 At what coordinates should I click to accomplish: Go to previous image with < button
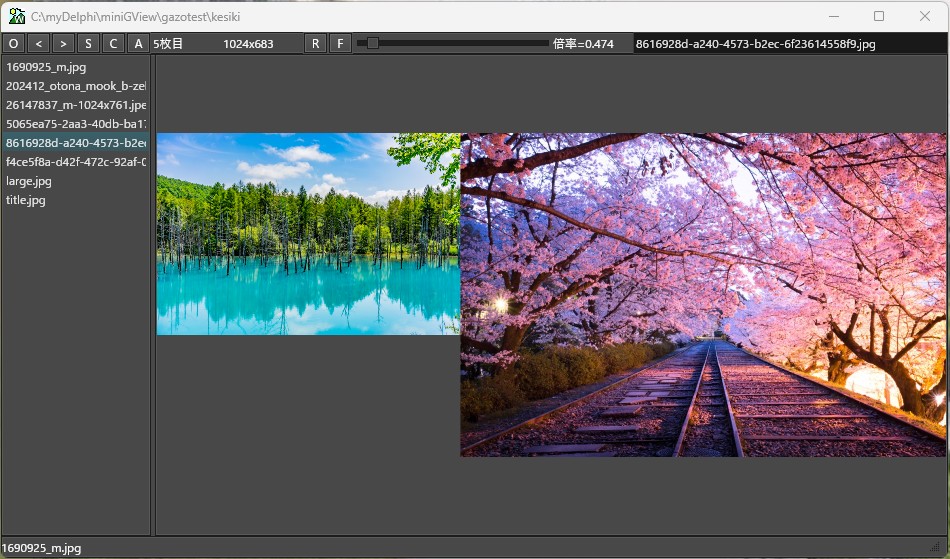[38, 44]
